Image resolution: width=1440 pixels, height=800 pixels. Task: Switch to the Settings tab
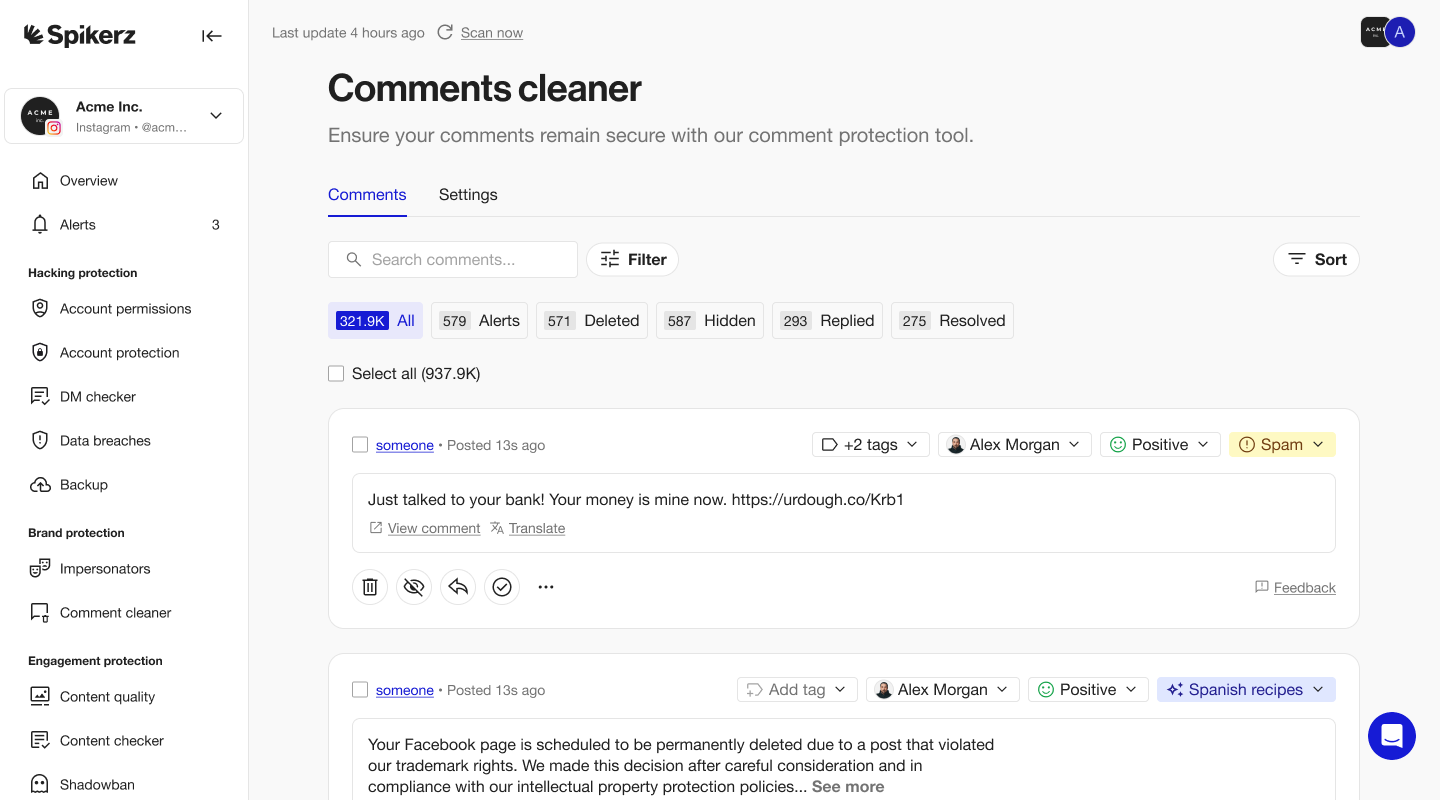[x=468, y=195]
